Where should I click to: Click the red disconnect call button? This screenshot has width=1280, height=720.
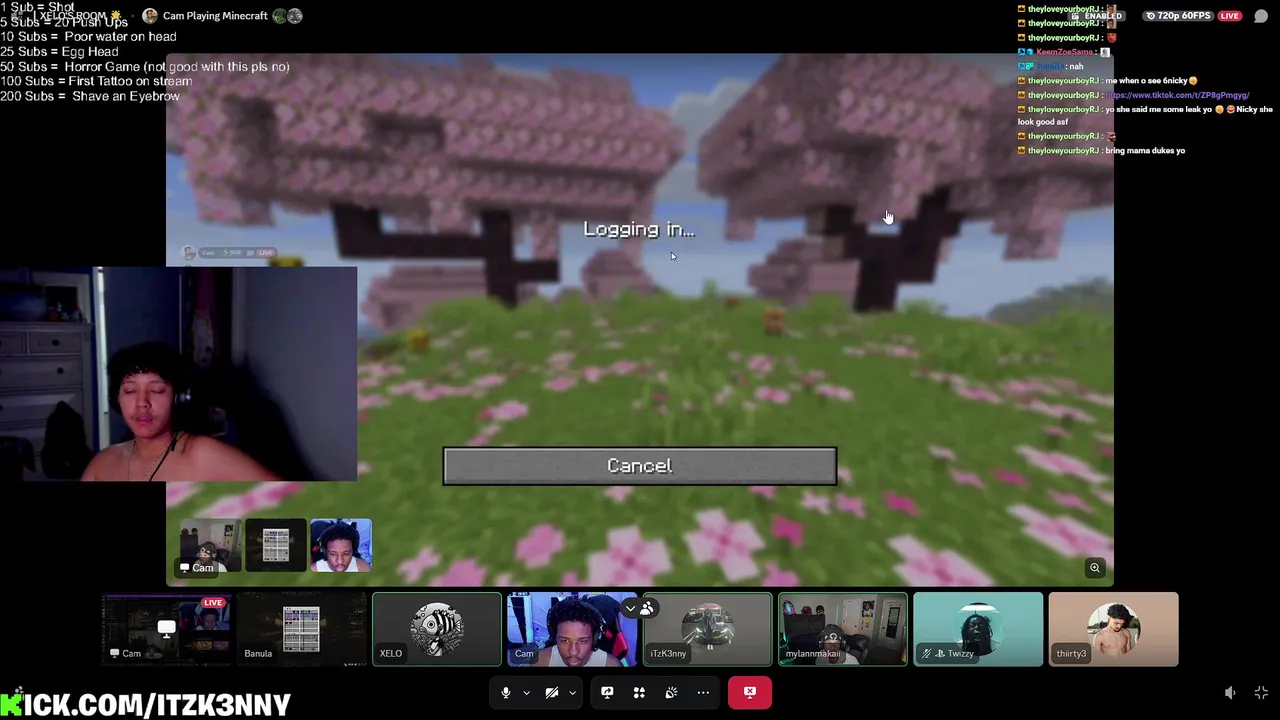pos(750,692)
